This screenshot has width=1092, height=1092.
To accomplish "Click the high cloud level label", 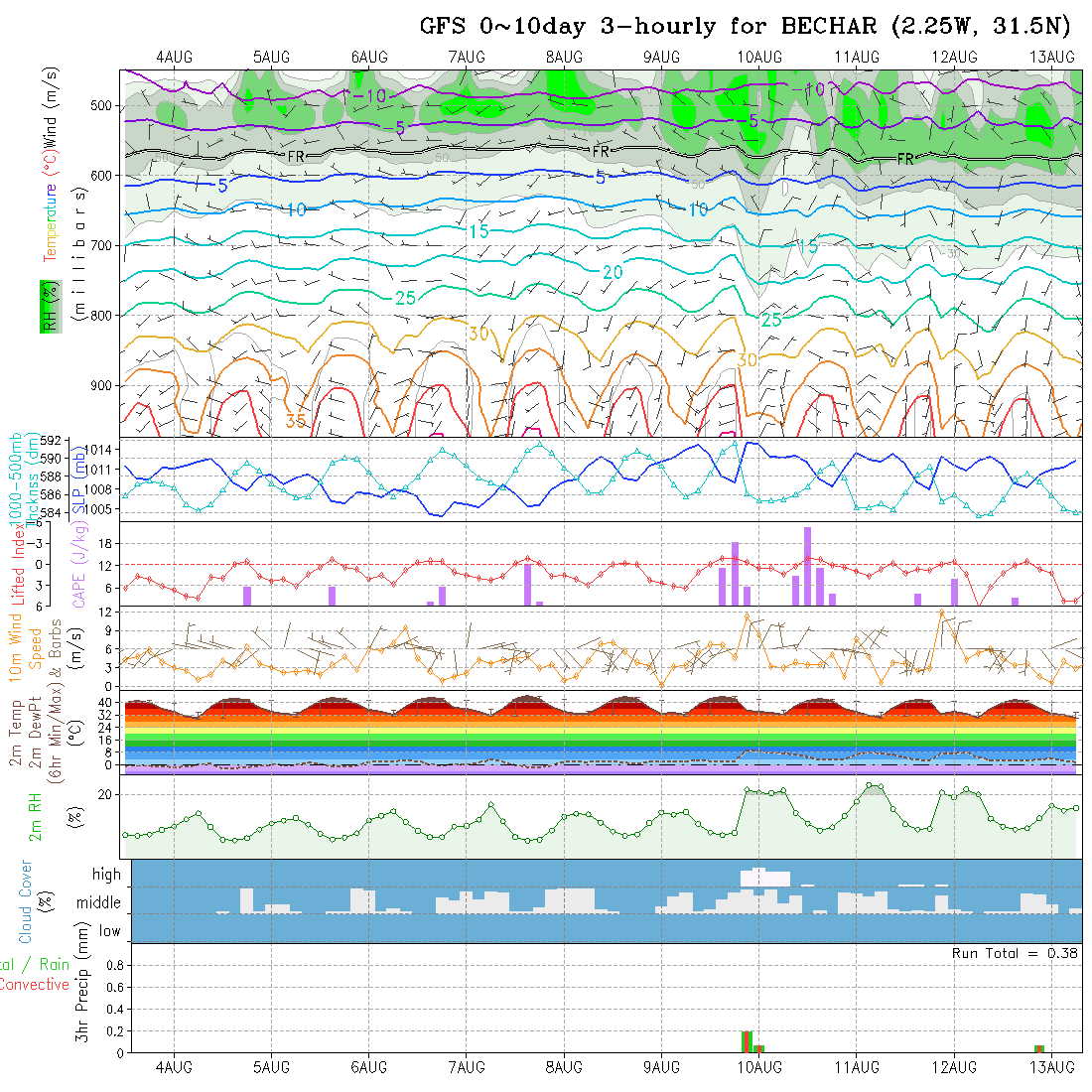I will click(x=106, y=874).
